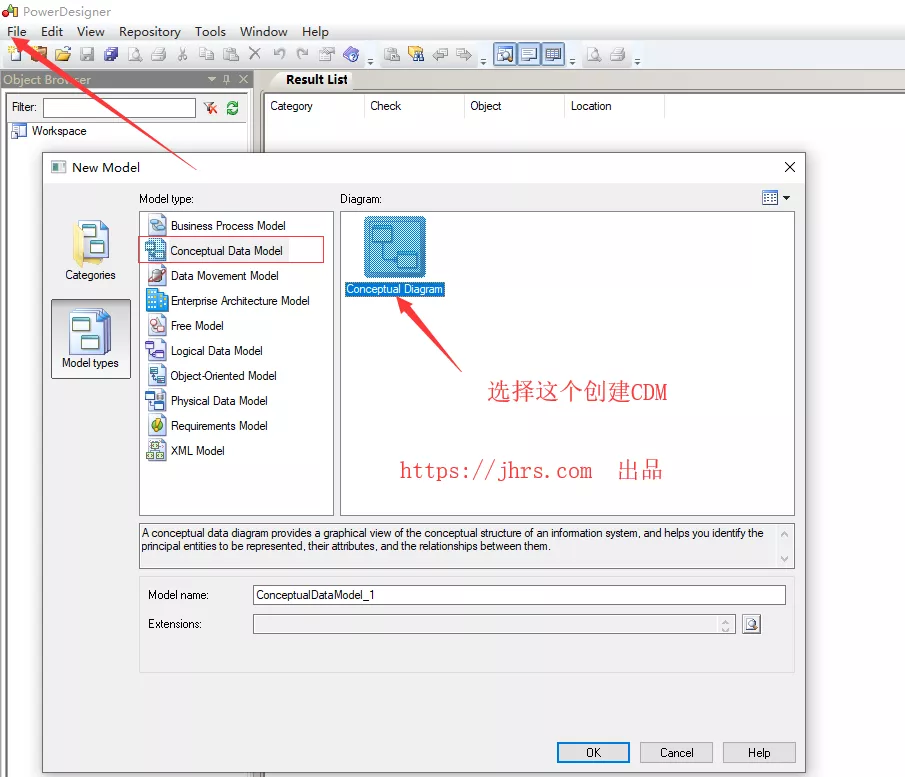Confirm New Model with OK

[593, 752]
